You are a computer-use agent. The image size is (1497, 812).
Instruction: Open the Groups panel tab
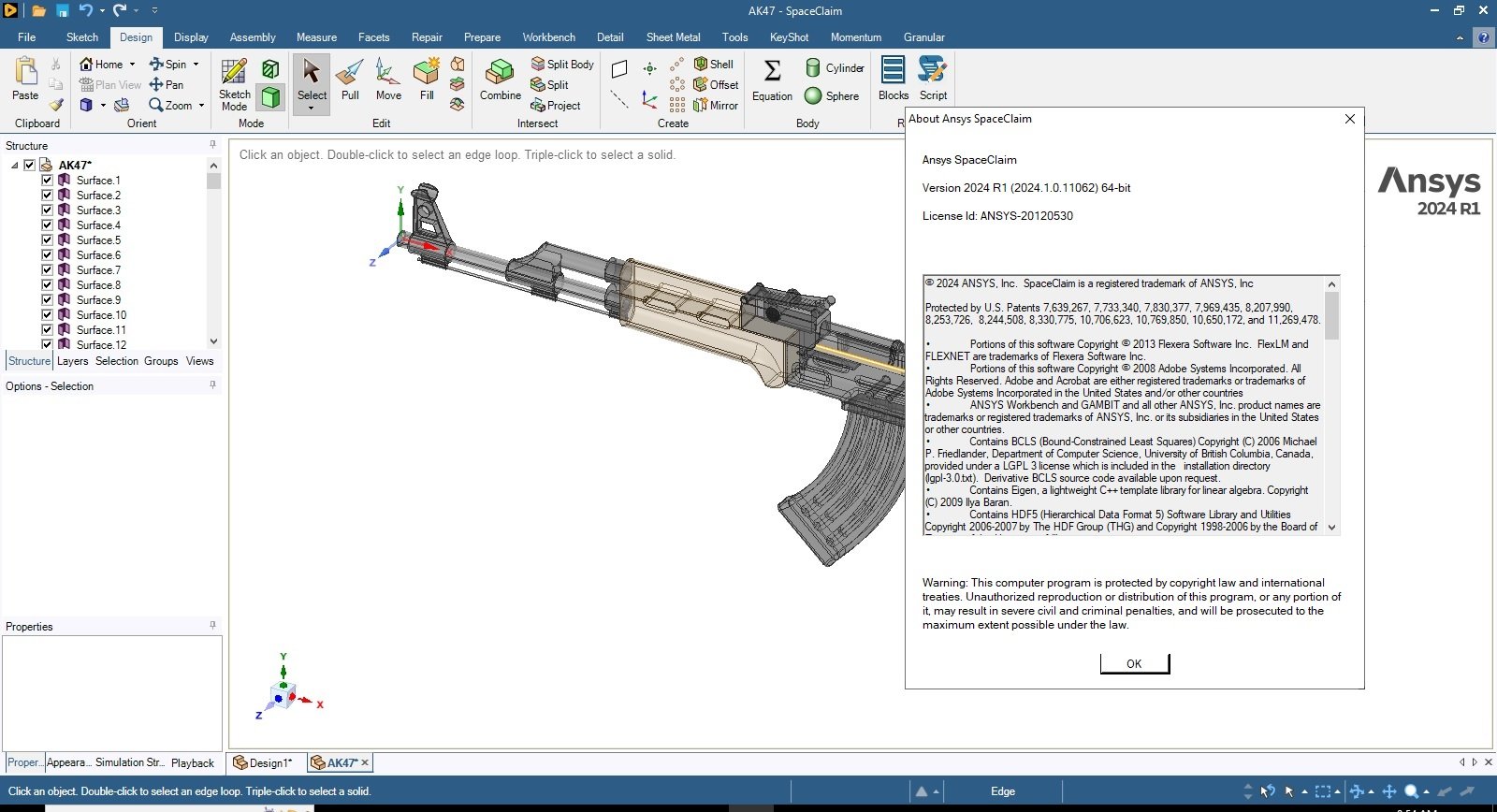point(161,361)
